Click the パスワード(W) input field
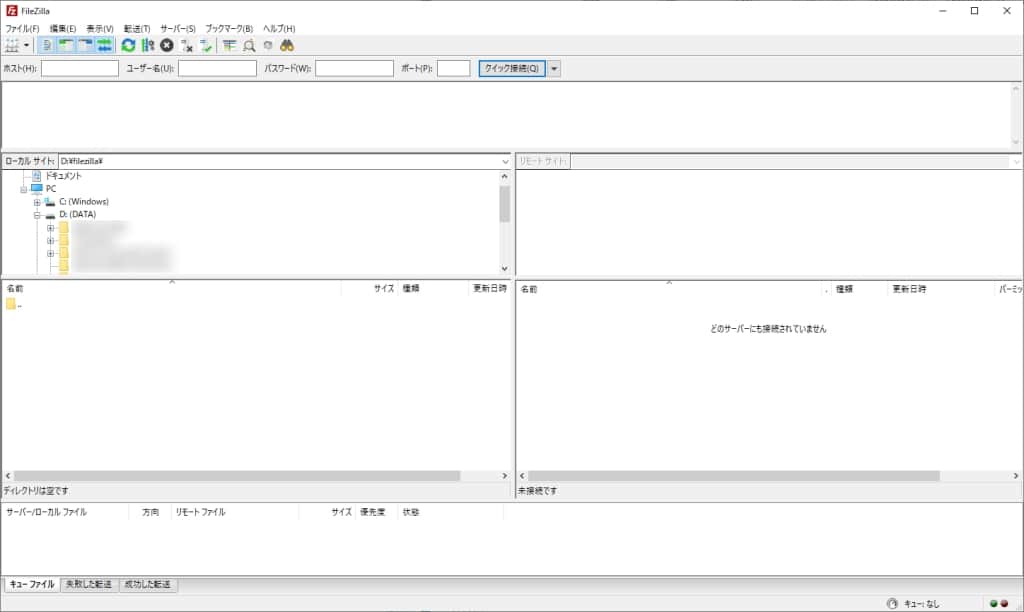The height and width of the screenshot is (612, 1024). [x=355, y=69]
